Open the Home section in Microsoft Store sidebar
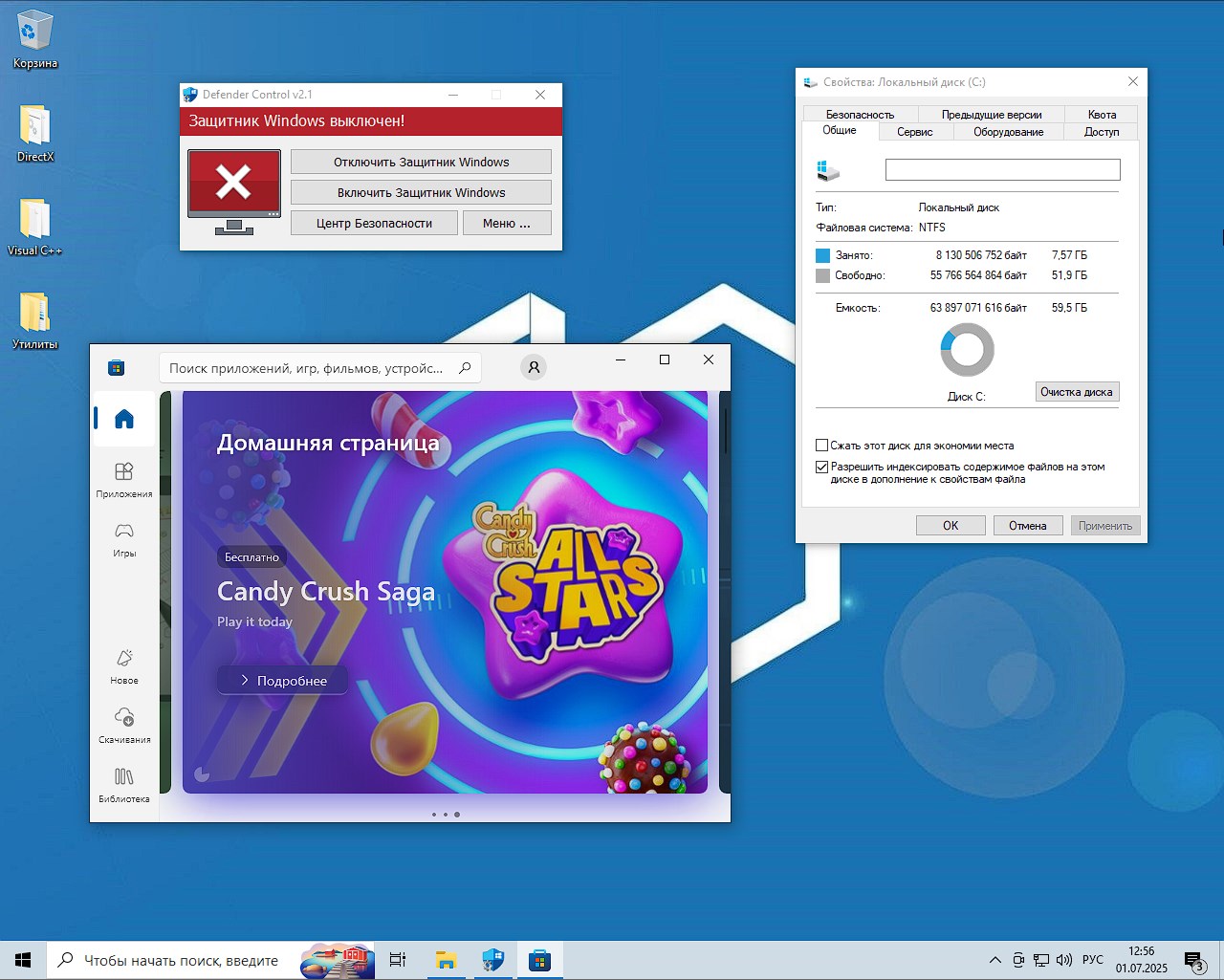Screen dimensions: 1224x980 click(124, 419)
